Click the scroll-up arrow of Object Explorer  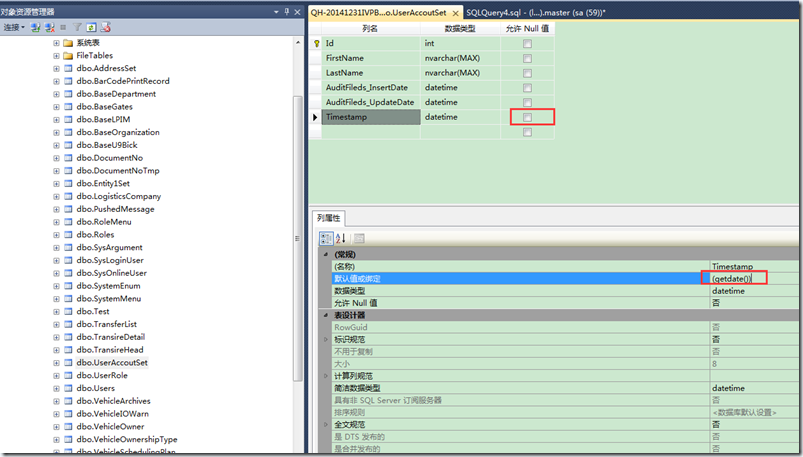(298, 43)
